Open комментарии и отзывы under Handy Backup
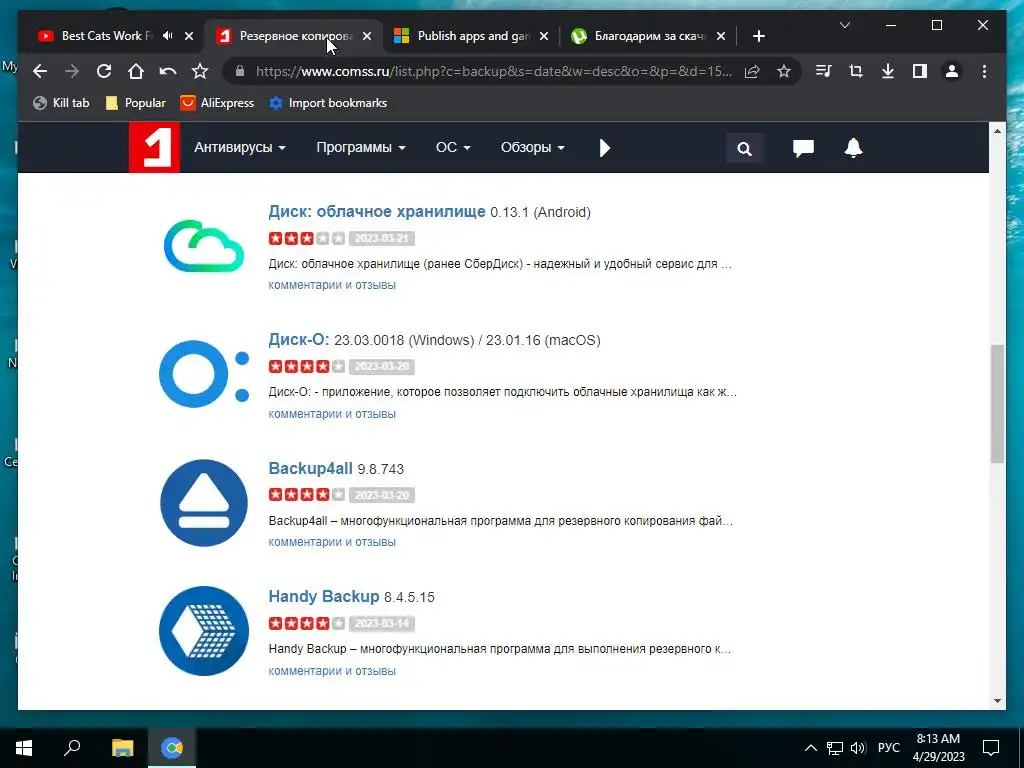This screenshot has width=1024, height=768. [332, 671]
